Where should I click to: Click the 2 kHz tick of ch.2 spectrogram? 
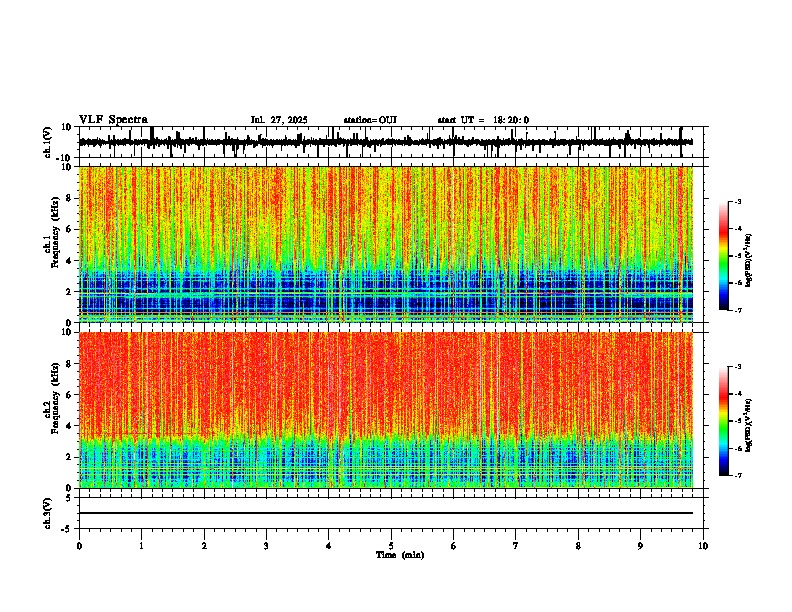(71, 457)
